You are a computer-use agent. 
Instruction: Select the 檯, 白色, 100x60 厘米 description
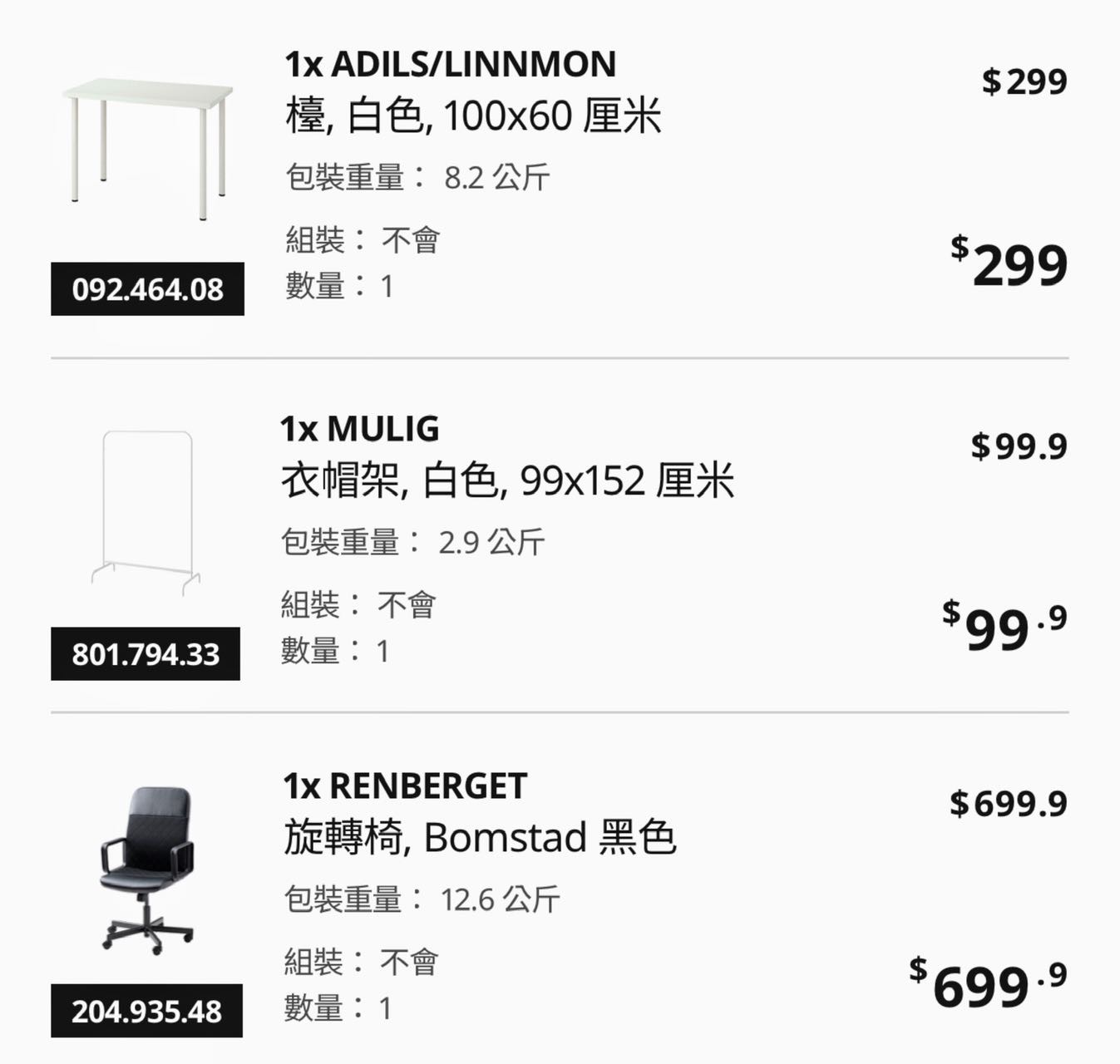[473, 116]
